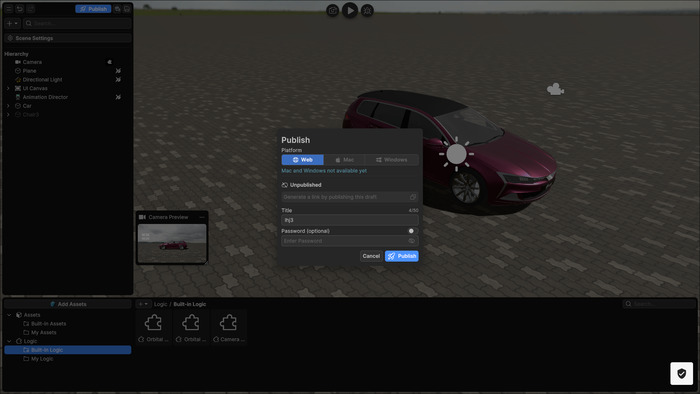700x394 pixels.
Task: Click the Add Assets button
Action: coord(68,304)
